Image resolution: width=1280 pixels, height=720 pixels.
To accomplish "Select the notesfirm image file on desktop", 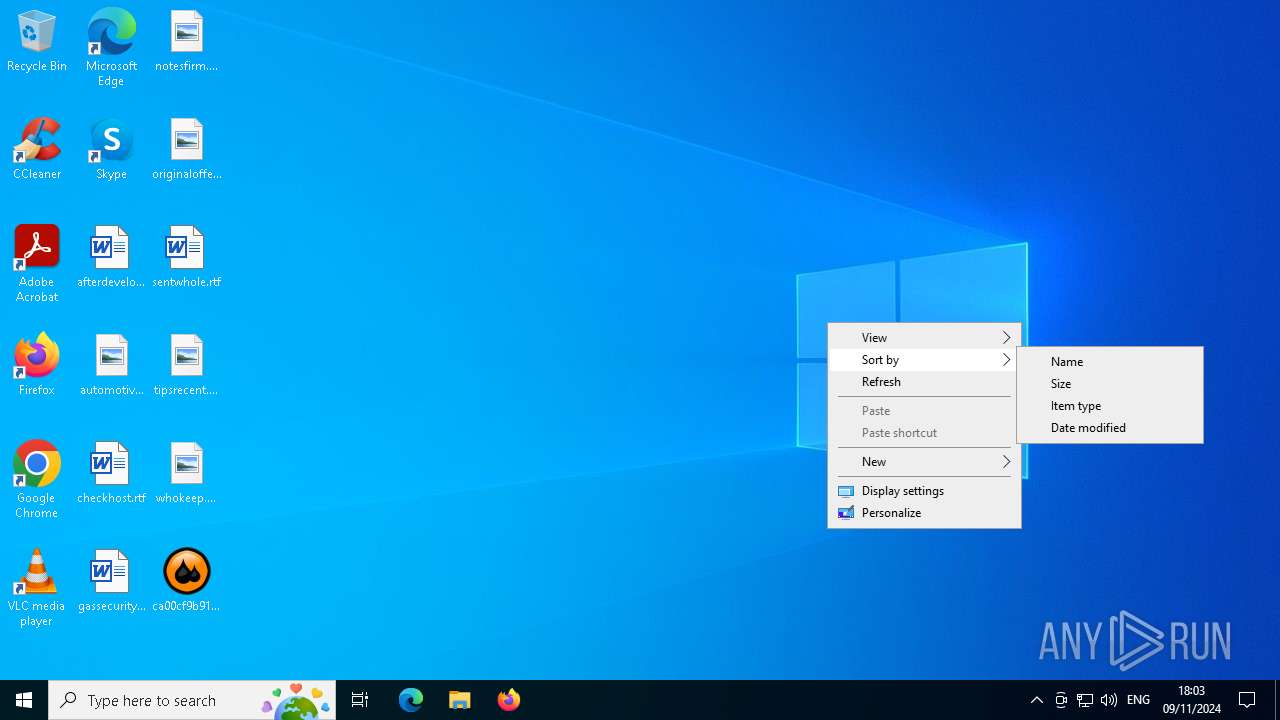I will click(x=186, y=42).
